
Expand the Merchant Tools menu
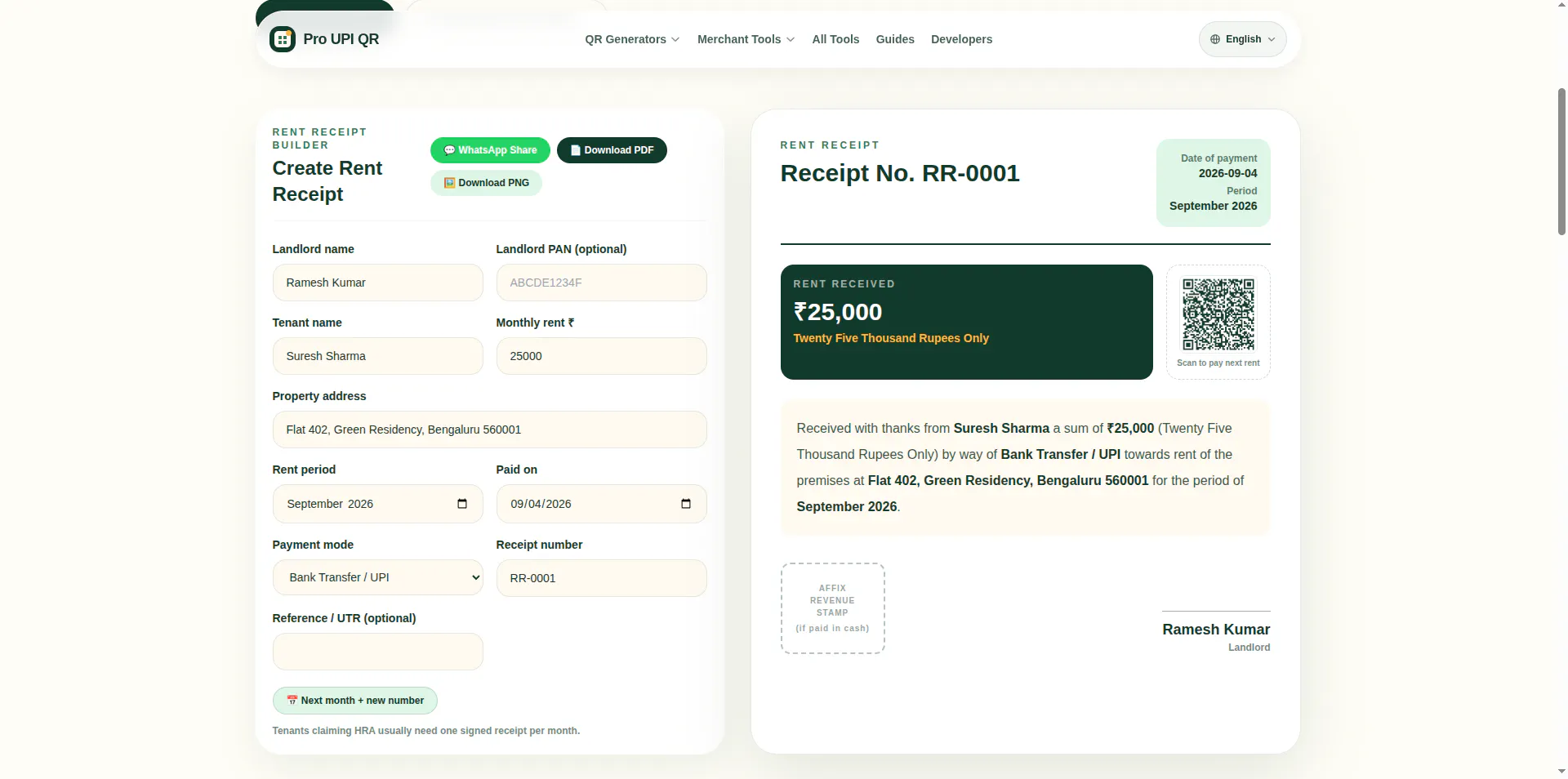(x=746, y=39)
